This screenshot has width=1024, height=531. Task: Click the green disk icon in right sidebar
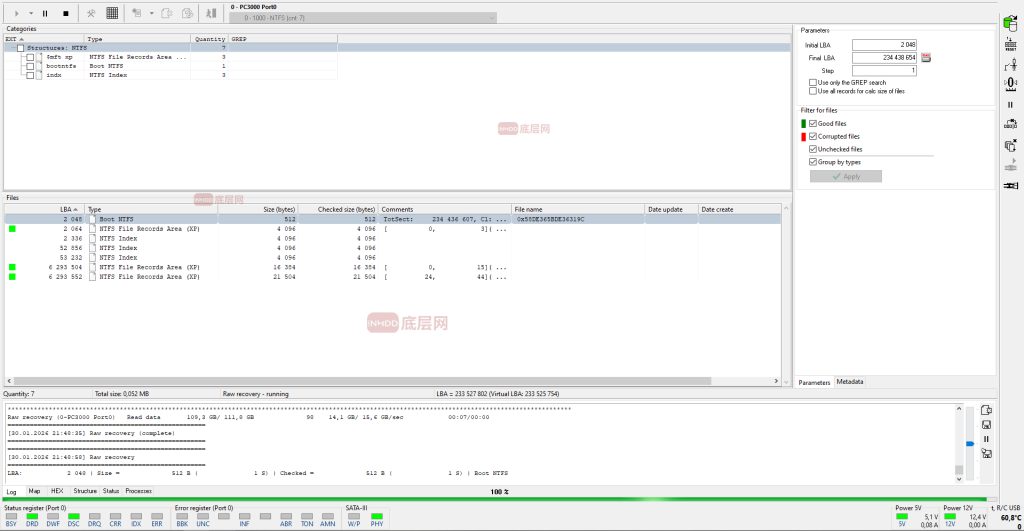(1010, 22)
